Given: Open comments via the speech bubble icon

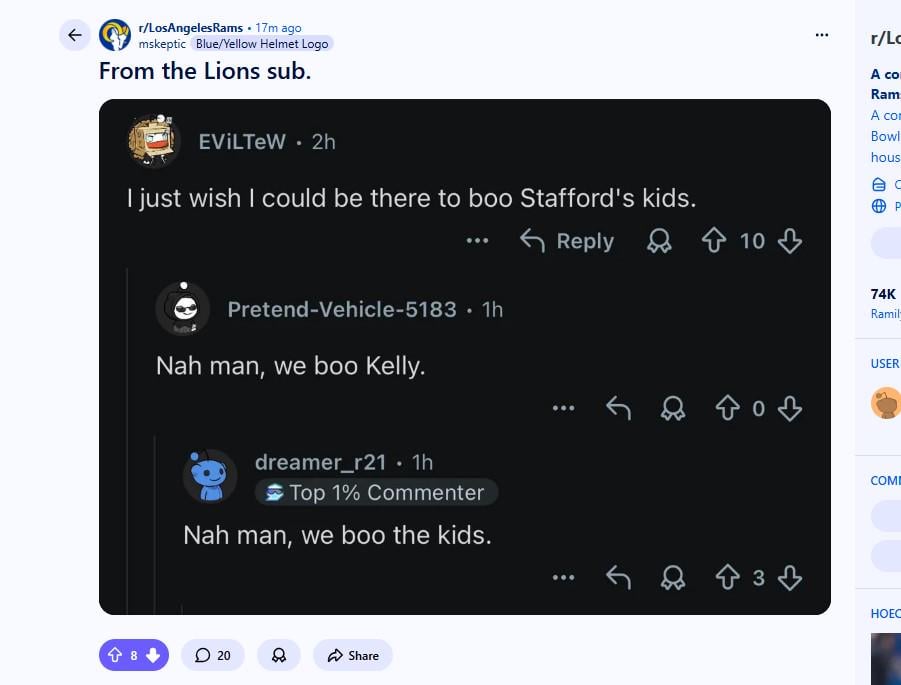Looking at the screenshot, I should tap(212, 655).
